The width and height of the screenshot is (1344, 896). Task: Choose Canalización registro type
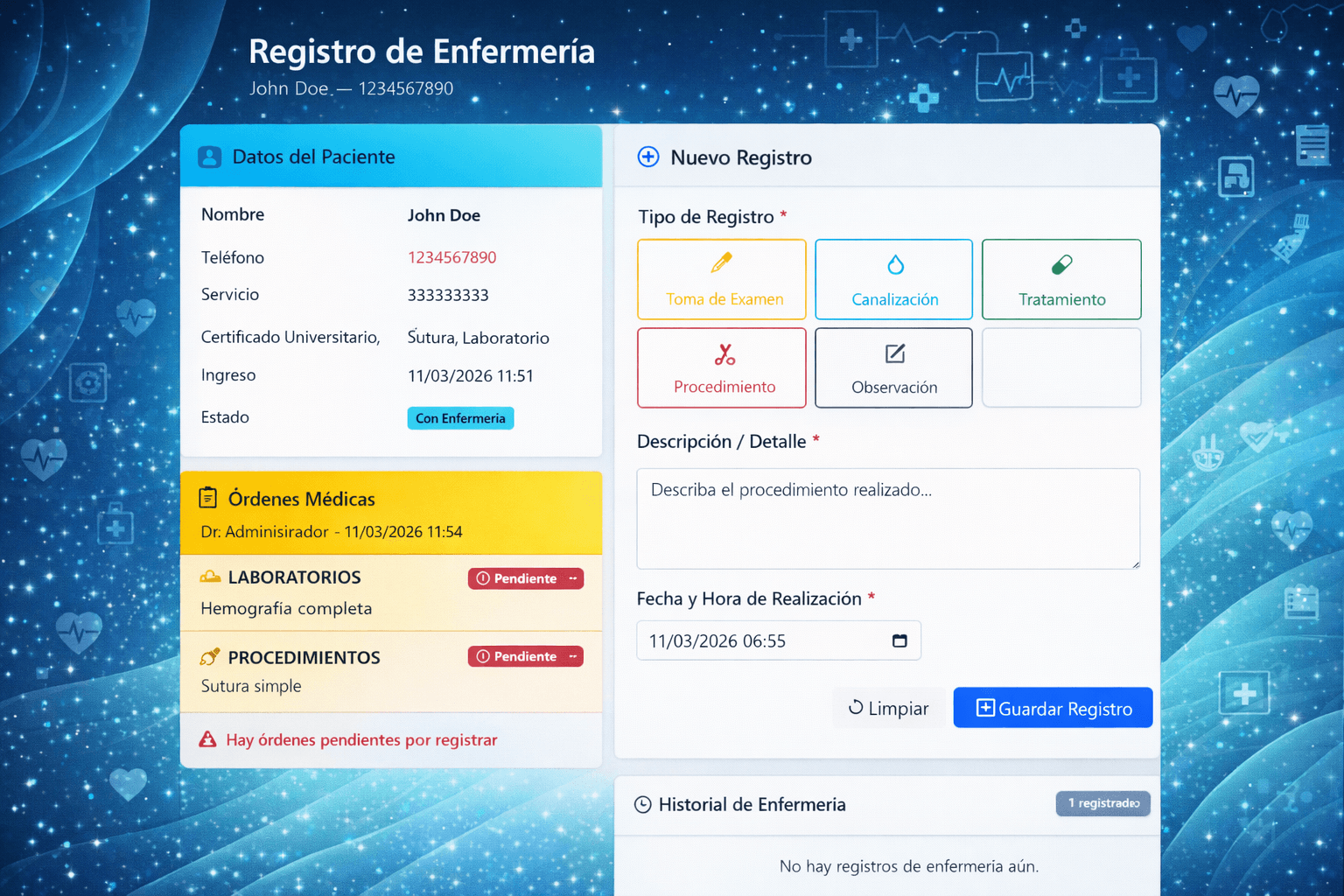[x=893, y=279]
